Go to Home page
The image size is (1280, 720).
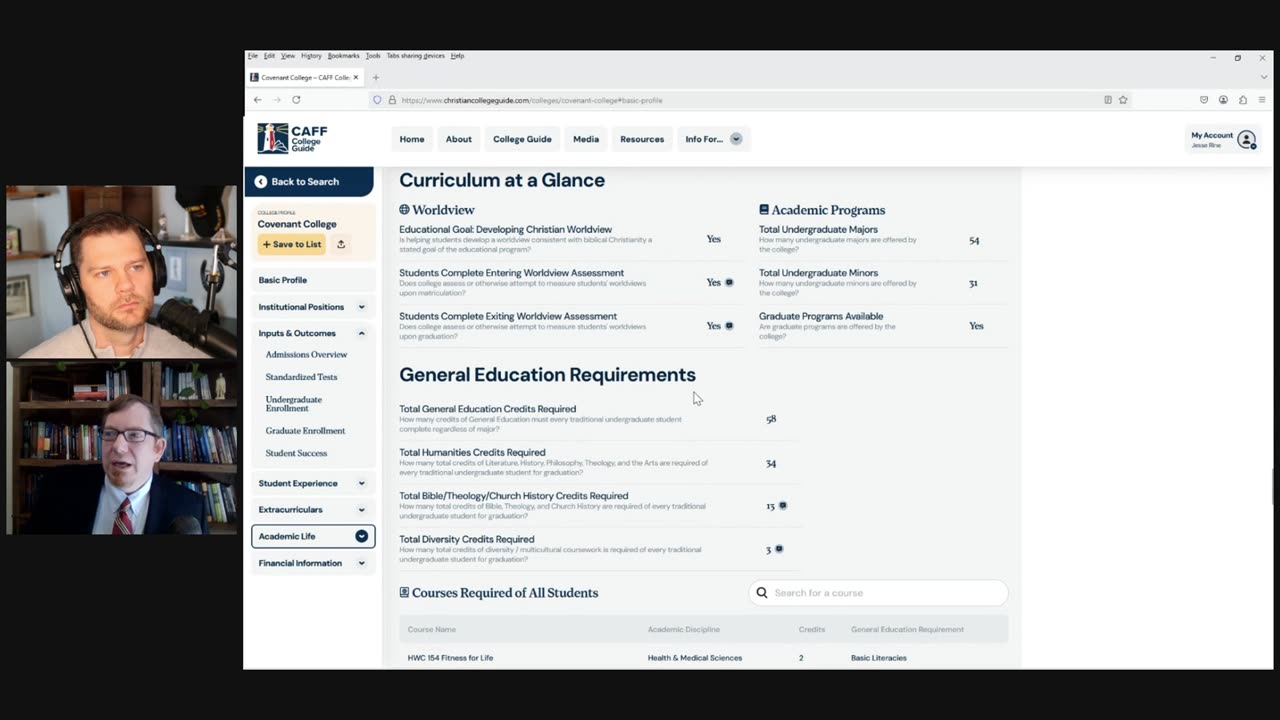pyautogui.click(x=412, y=139)
